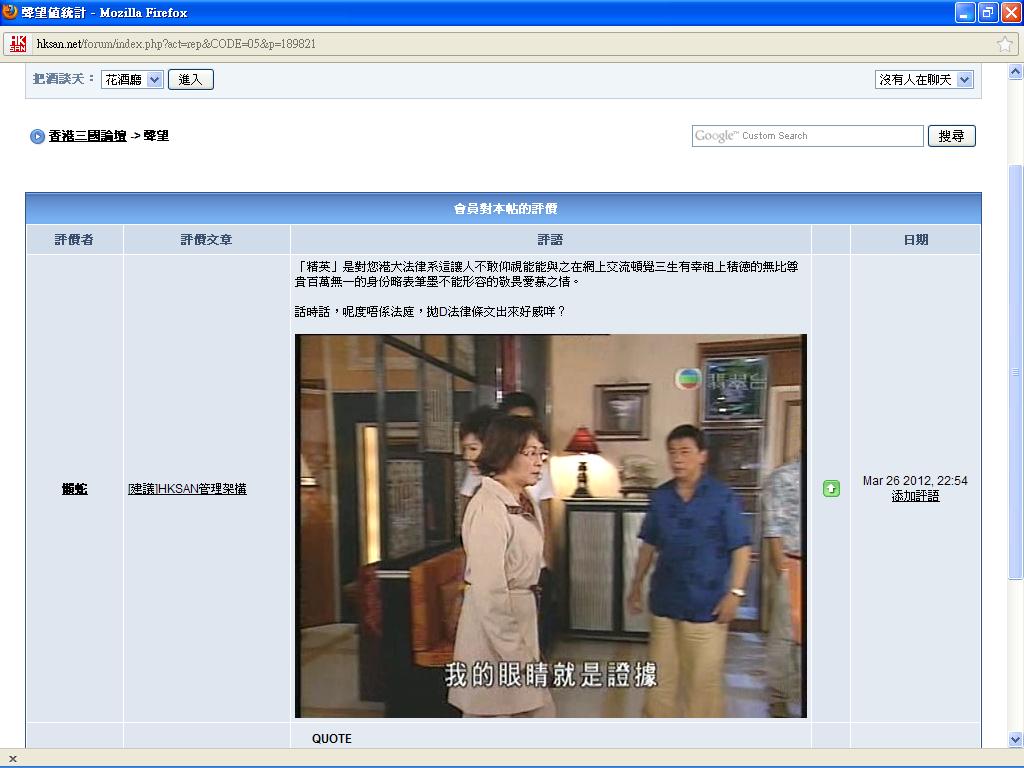Bookmark this page with the star icon
1024x768 pixels.
[x=1004, y=44]
